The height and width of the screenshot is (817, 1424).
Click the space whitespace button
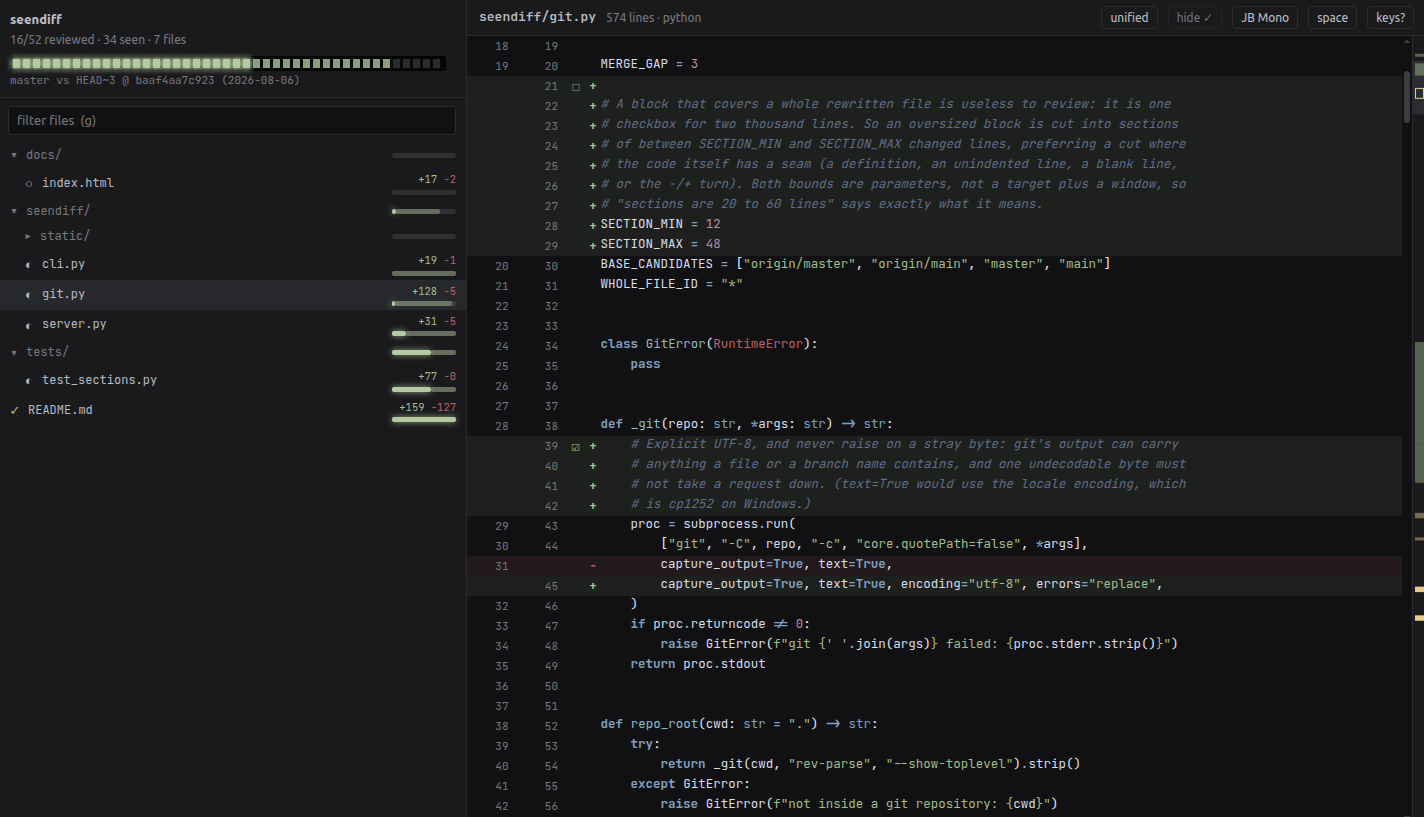pos(1332,18)
